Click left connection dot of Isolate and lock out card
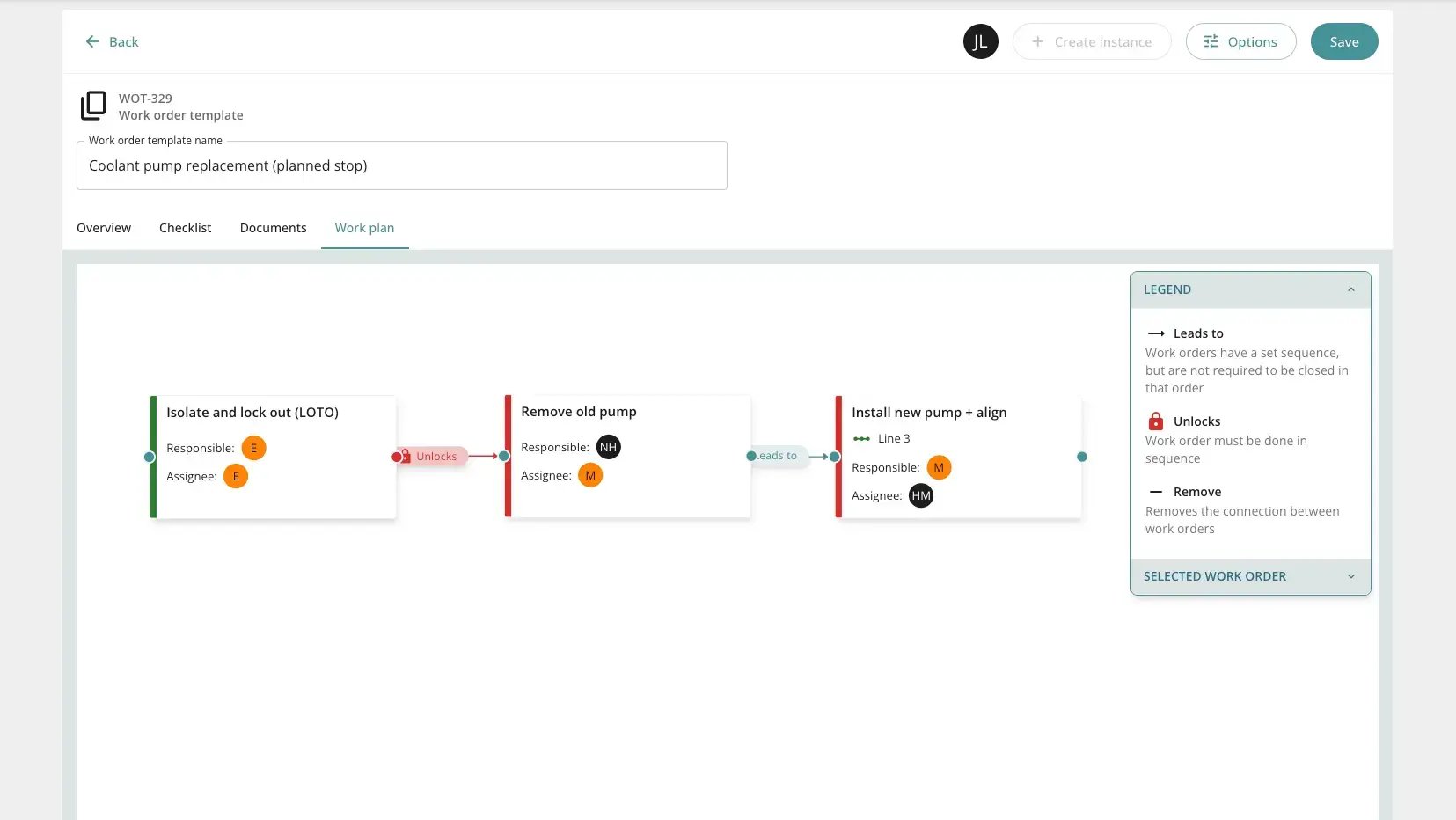The width and height of the screenshot is (1456, 820). click(x=150, y=457)
